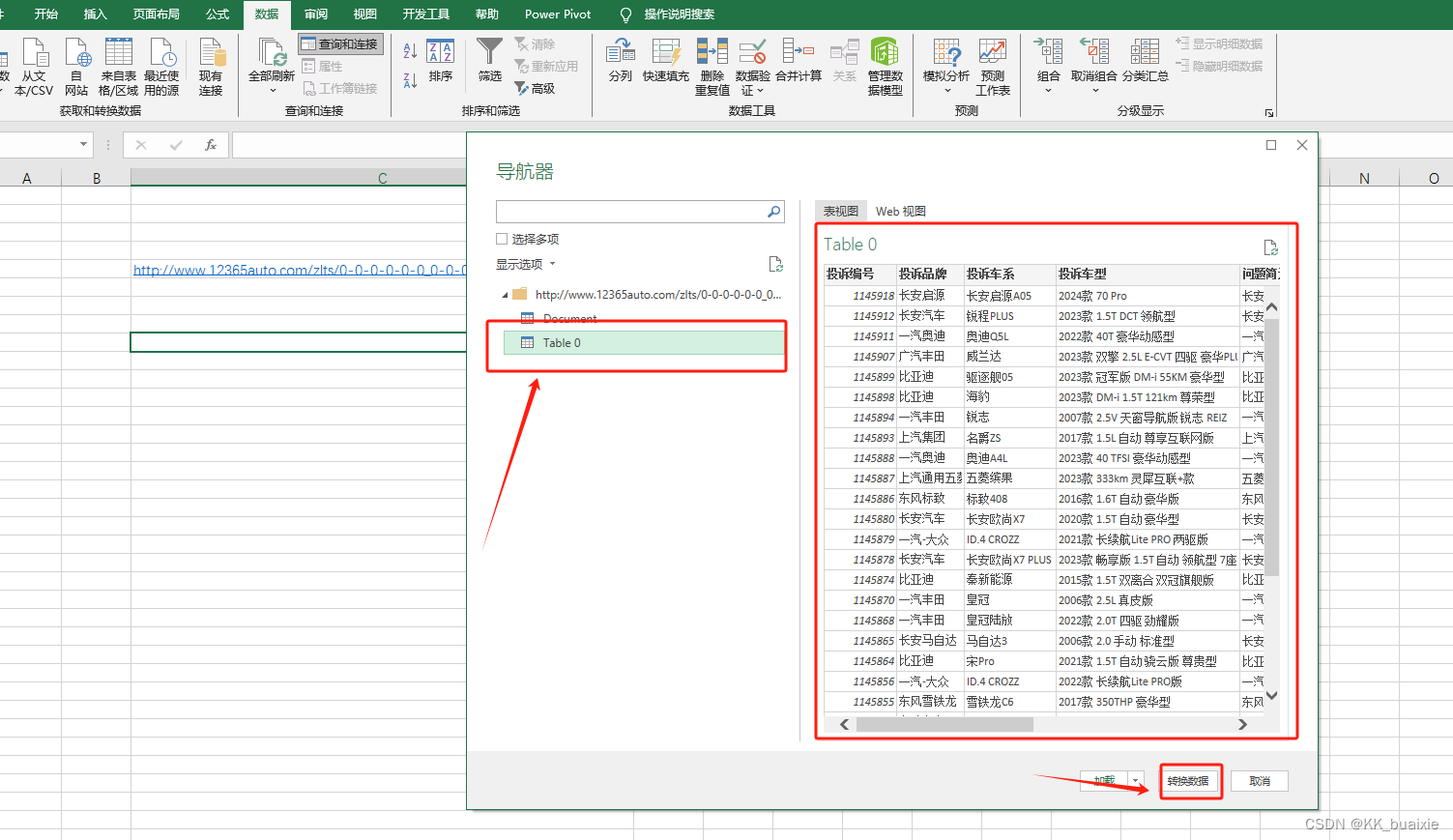1453x840 pixels.
Task: Click the preview vertical scrollbar thumb
Action: [x=1272, y=448]
